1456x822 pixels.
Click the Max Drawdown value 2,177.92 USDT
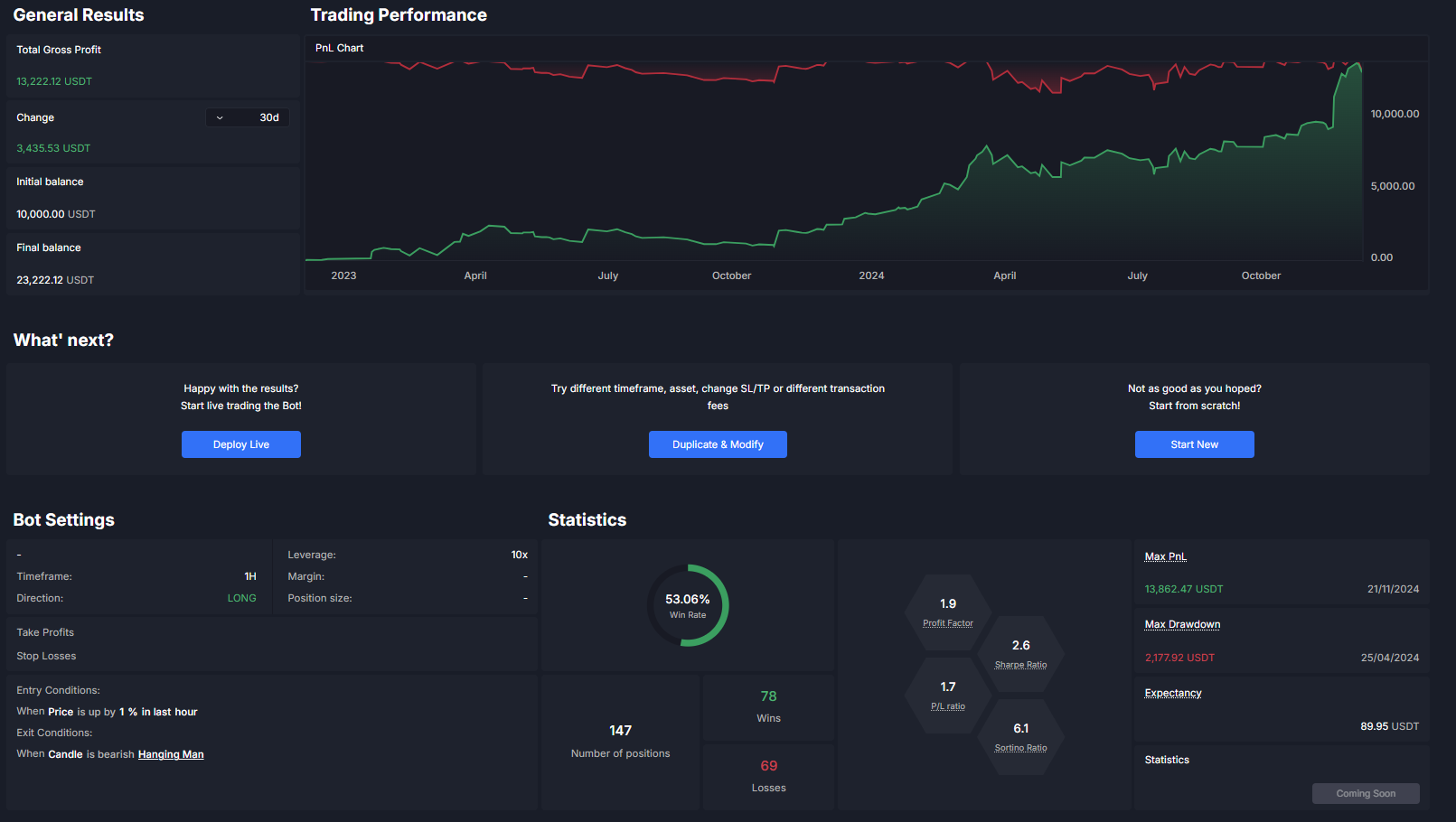tap(1179, 658)
